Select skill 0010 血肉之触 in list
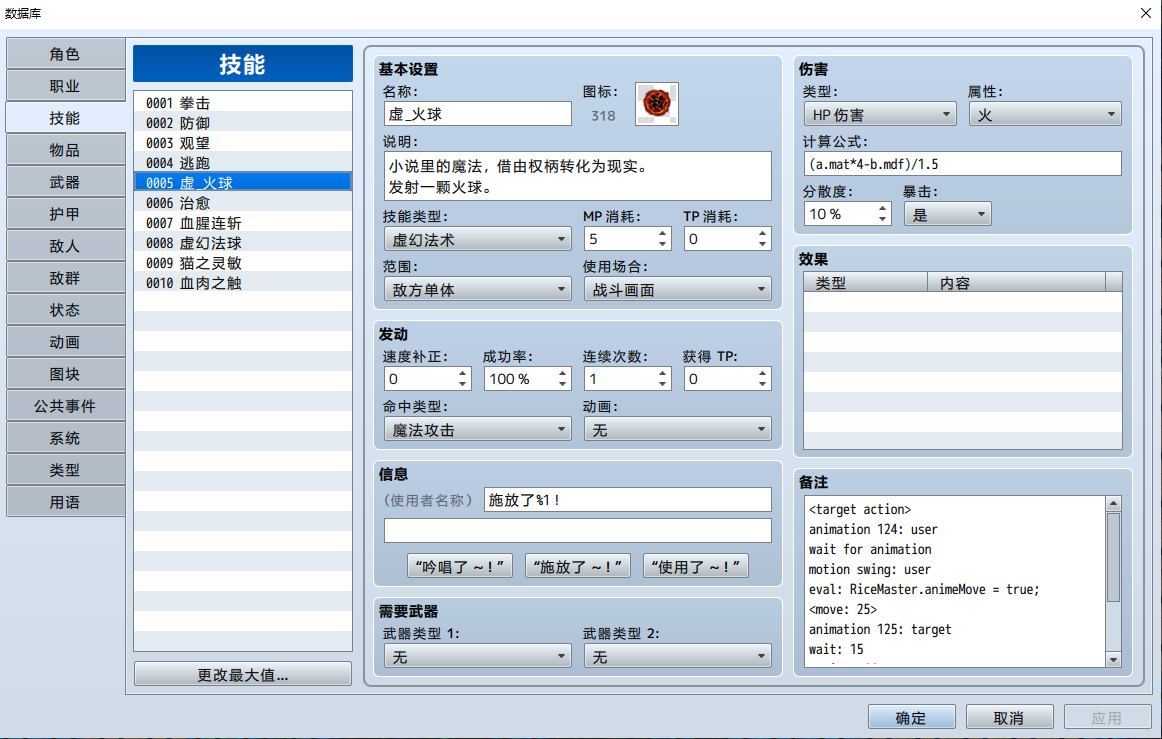This screenshot has width=1162, height=739. [243, 283]
